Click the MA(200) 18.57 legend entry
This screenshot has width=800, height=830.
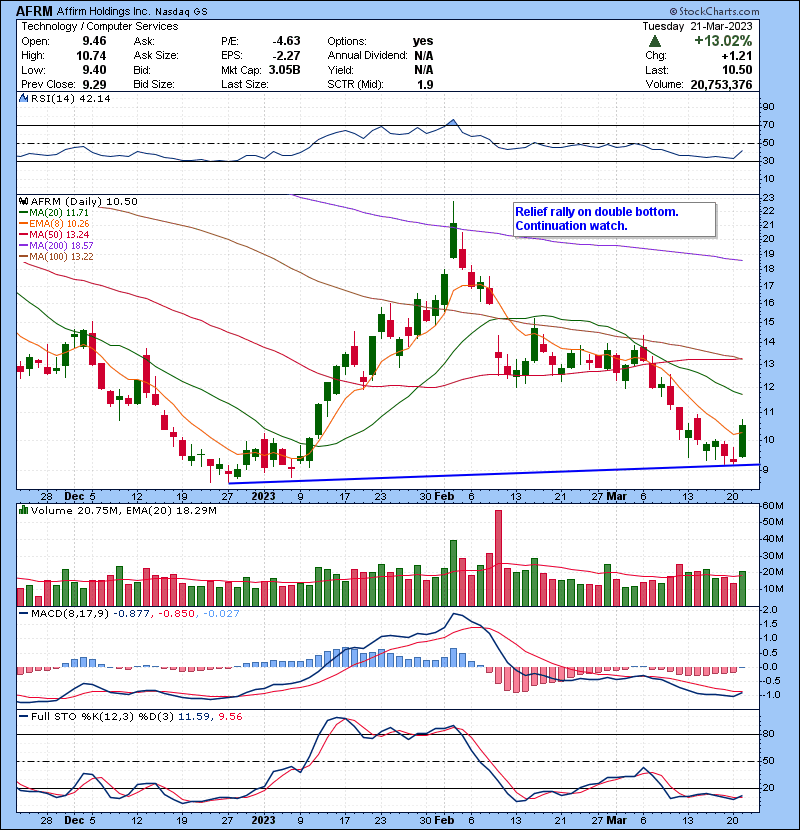(56, 246)
